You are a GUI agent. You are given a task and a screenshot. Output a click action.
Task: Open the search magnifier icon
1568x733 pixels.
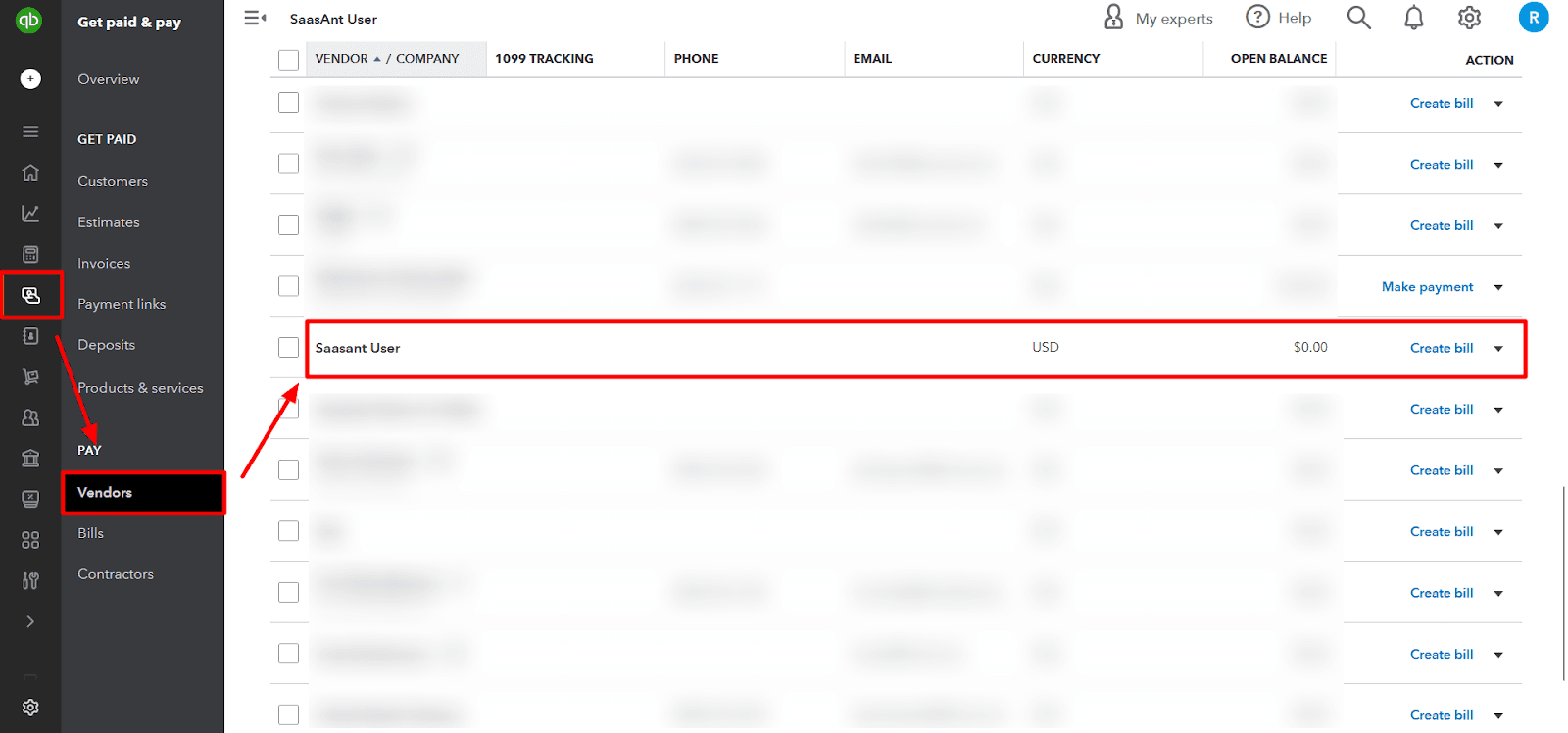[1358, 17]
